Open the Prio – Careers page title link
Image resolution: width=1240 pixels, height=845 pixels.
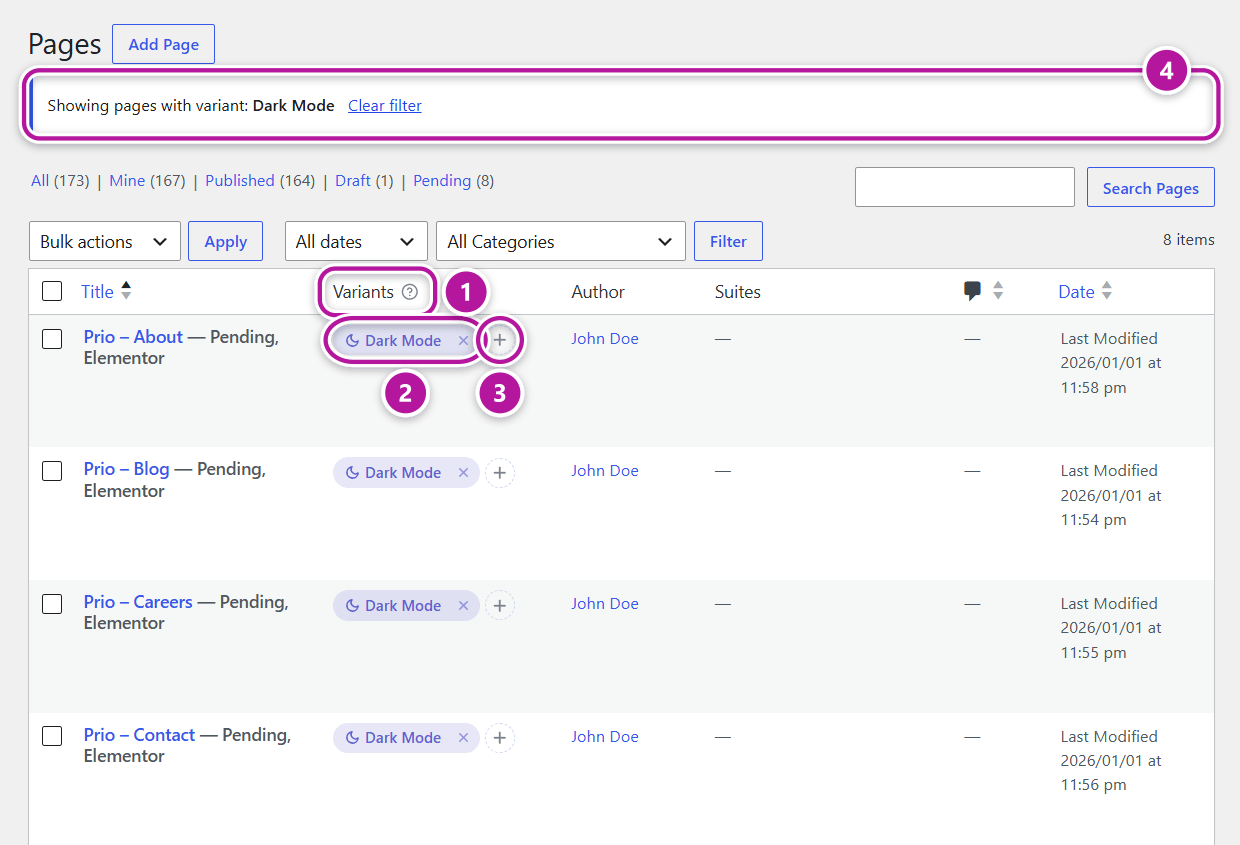coord(138,602)
